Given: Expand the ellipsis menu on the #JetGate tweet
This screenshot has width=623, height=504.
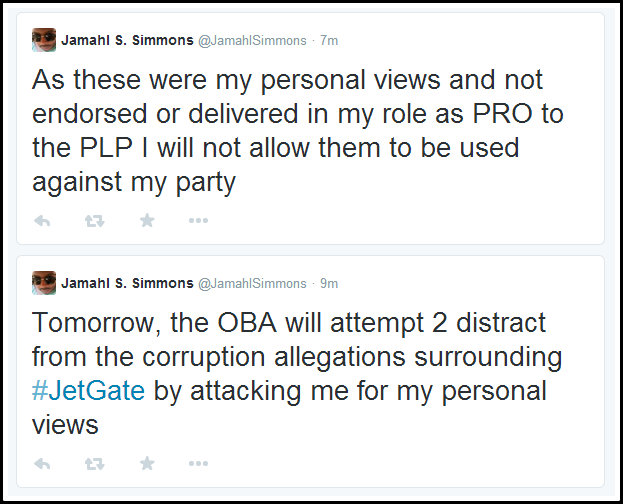Looking at the screenshot, I should (198, 464).
